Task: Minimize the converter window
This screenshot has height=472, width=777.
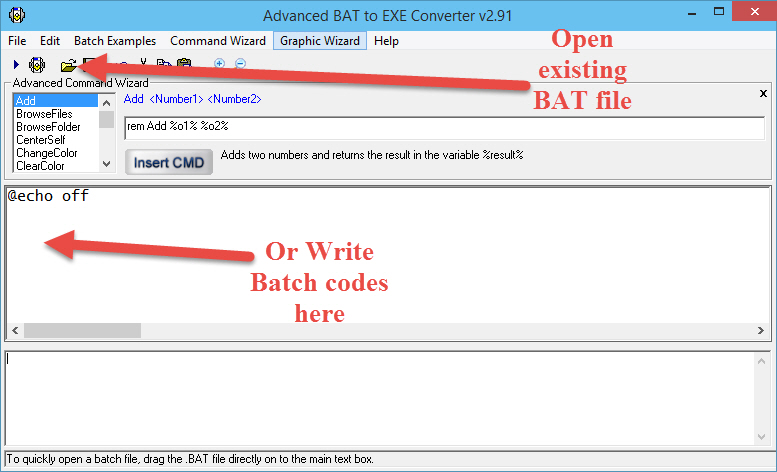Action: tap(692, 12)
